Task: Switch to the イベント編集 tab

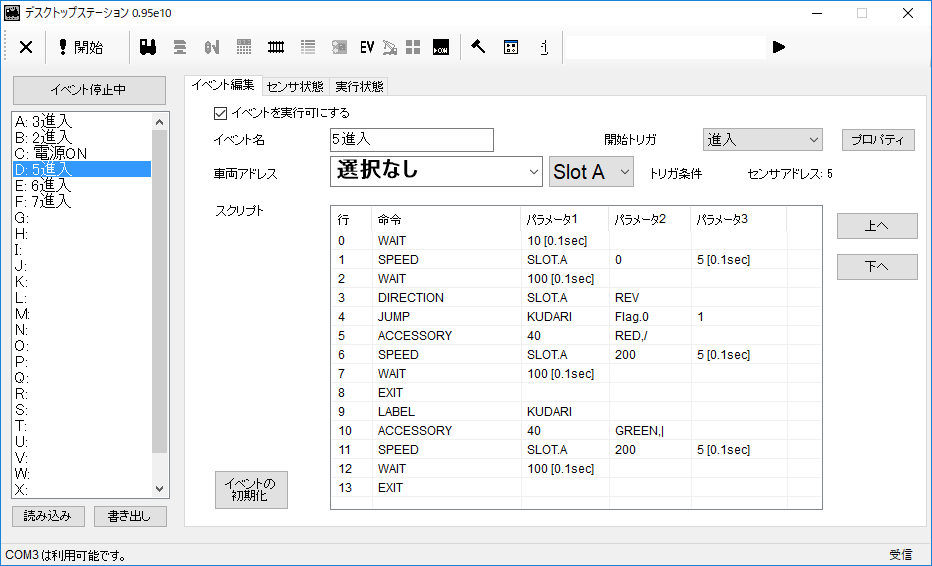Action: (x=223, y=85)
